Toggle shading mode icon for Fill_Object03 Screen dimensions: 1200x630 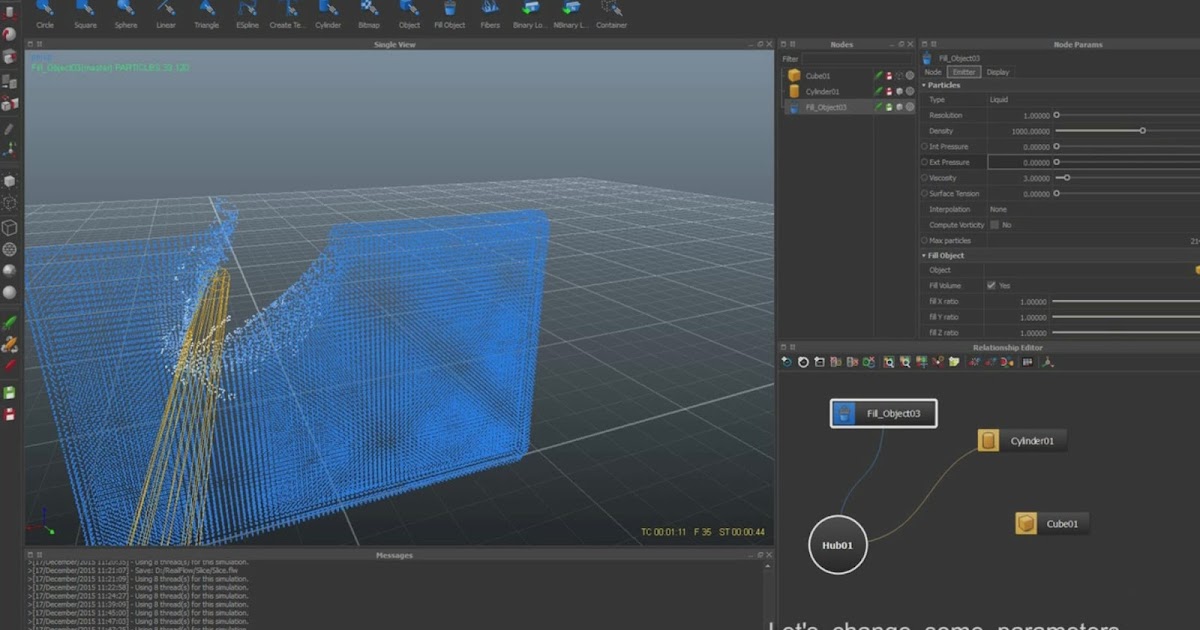tap(899, 107)
